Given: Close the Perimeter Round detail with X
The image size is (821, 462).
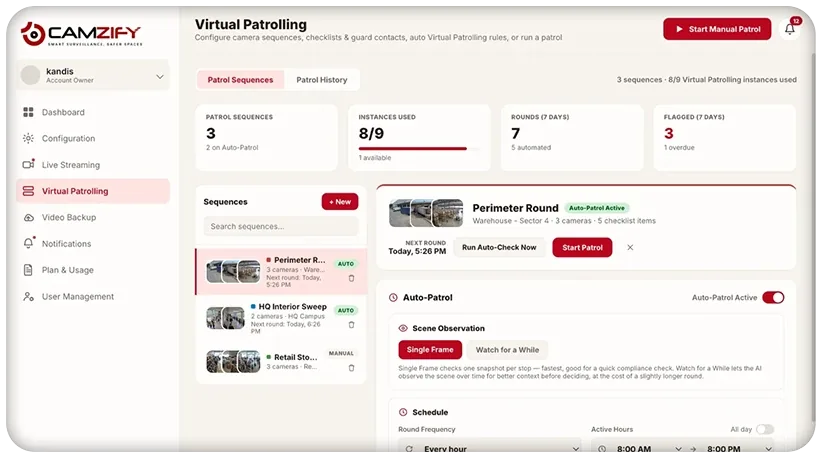Looking at the screenshot, I should pos(630,247).
